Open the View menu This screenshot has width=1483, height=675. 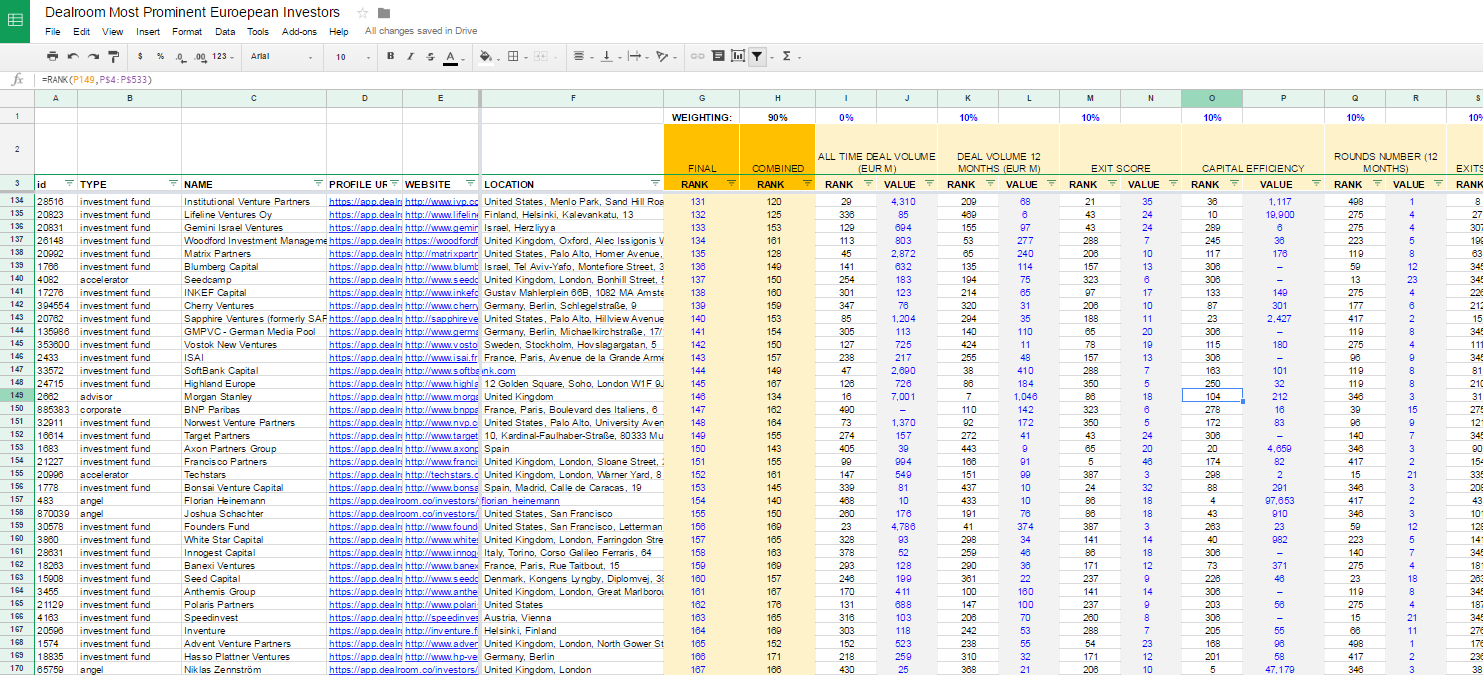point(113,31)
